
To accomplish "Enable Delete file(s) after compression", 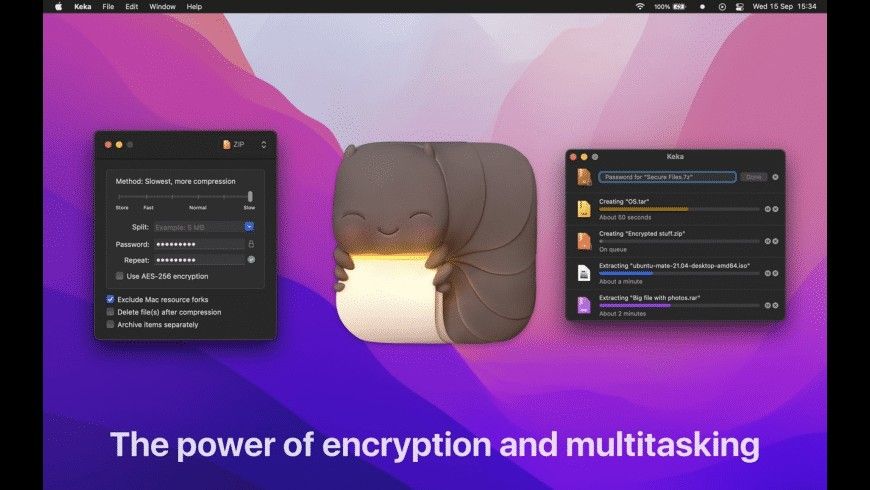I will 110,312.
